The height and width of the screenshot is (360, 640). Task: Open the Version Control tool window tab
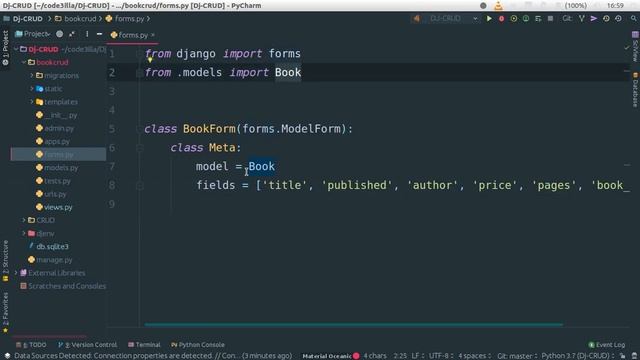click(87, 345)
